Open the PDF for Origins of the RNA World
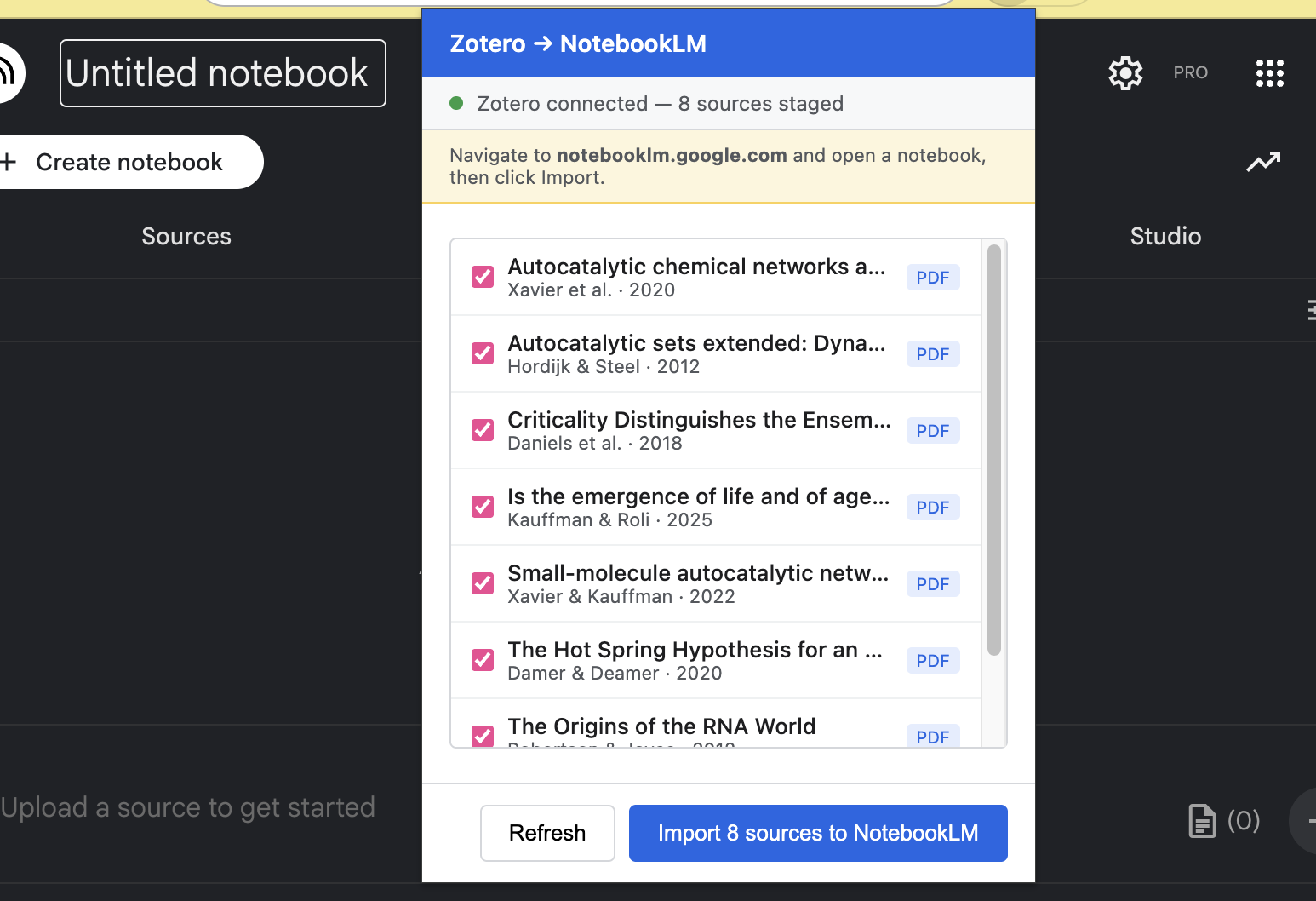This screenshot has height=901, width=1316. pyautogui.click(x=933, y=737)
